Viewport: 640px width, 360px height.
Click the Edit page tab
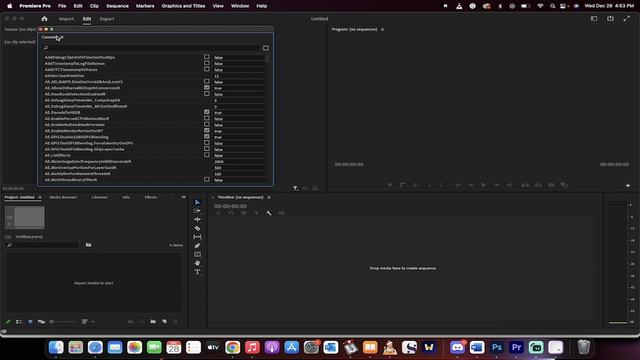[x=87, y=19]
